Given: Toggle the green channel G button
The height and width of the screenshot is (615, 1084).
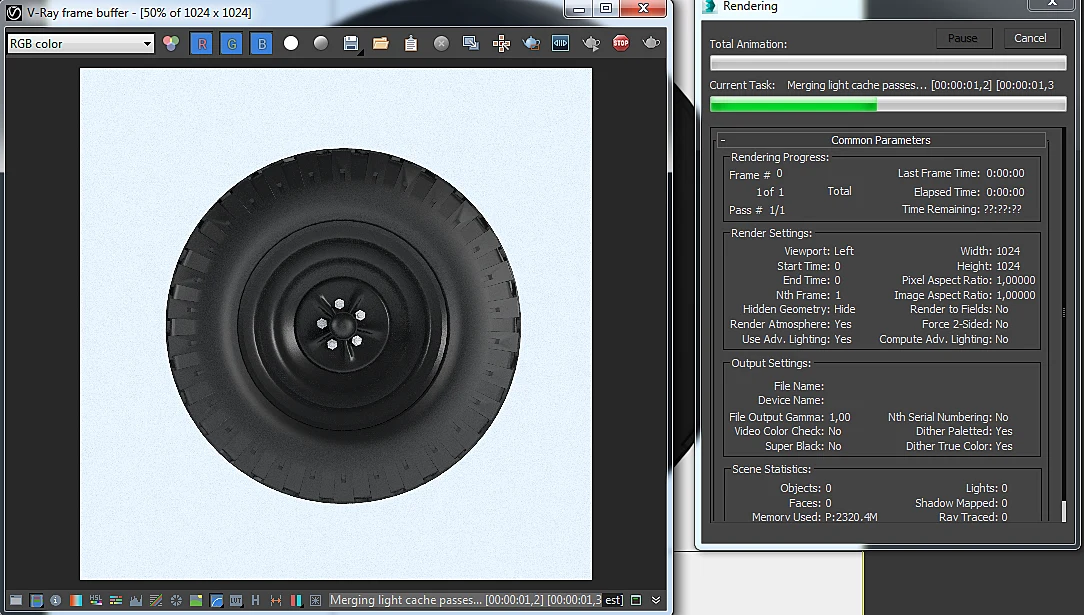Looking at the screenshot, I should click(232, 44).
